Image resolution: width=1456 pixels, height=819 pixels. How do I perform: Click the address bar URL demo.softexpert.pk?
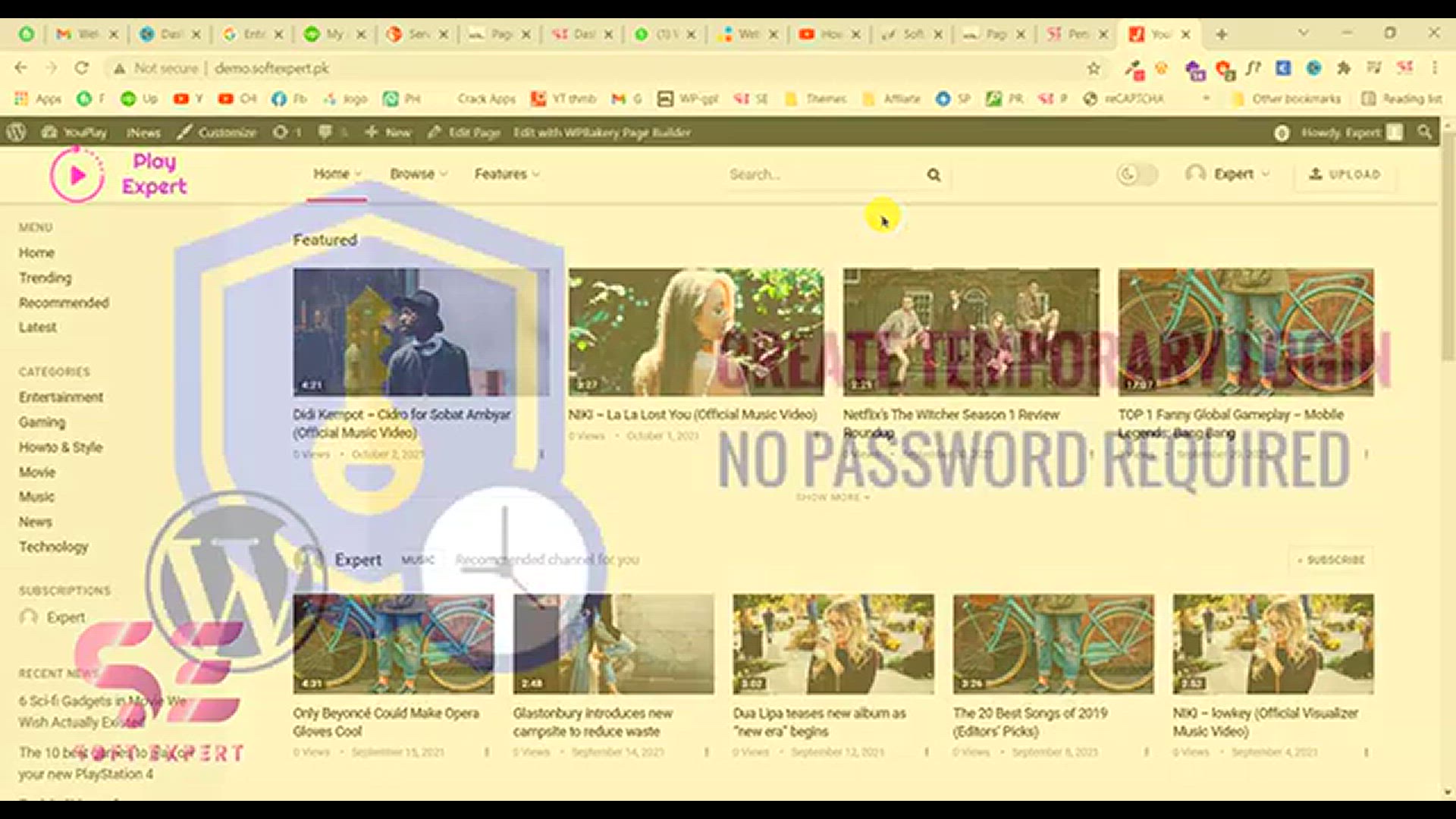coord(271,68)
